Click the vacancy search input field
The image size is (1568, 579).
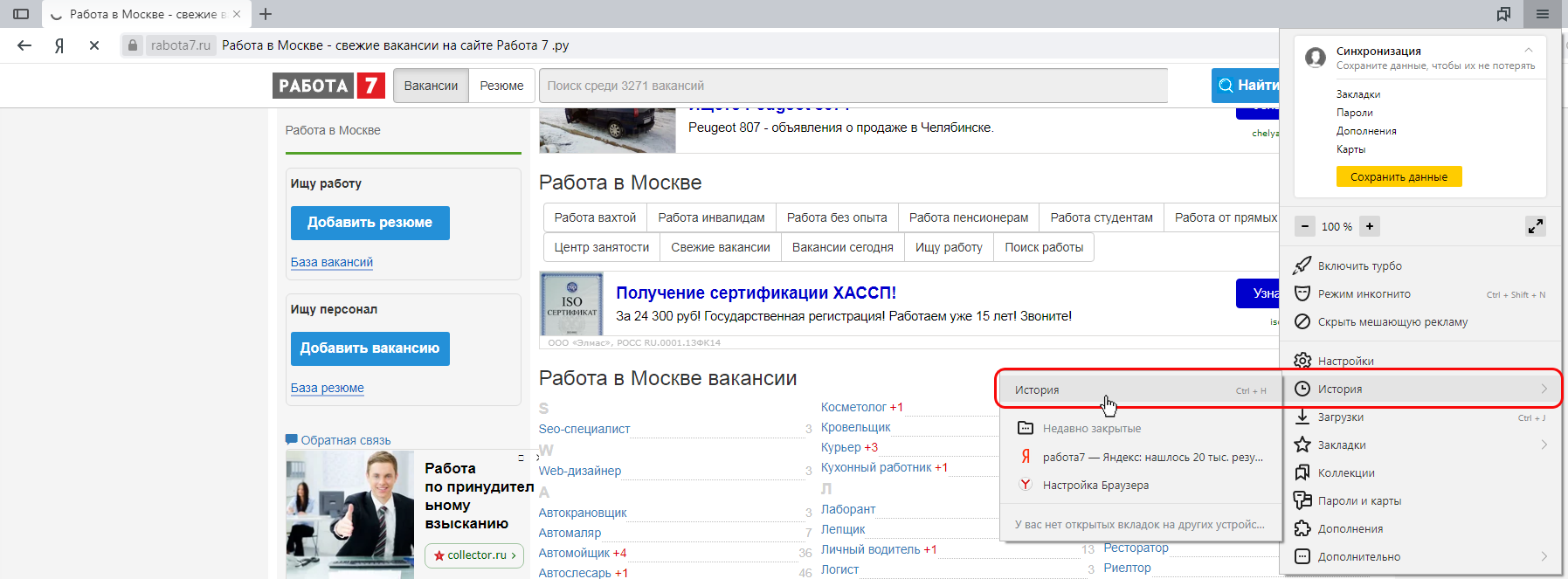pos(852,86)
